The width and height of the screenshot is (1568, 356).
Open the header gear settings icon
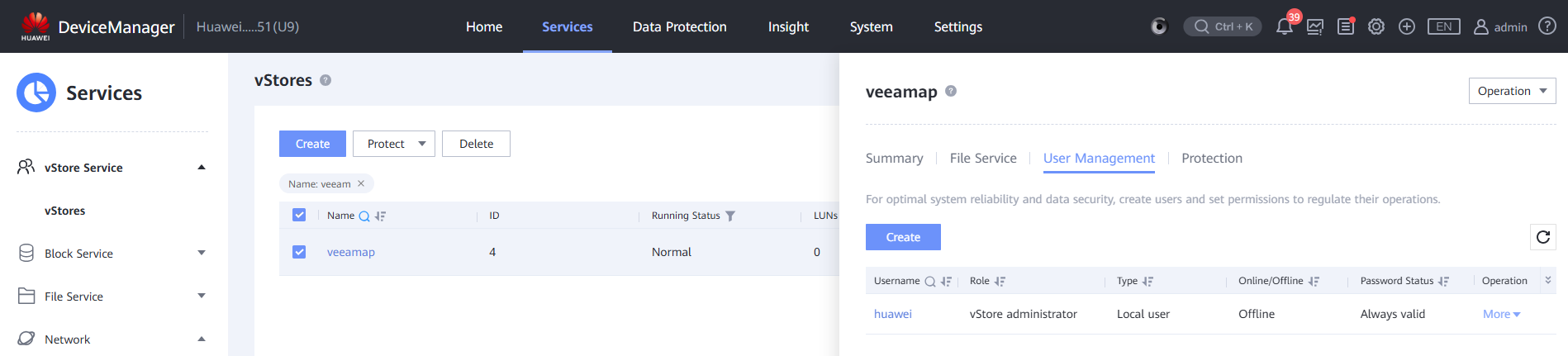coord(1376,26)
